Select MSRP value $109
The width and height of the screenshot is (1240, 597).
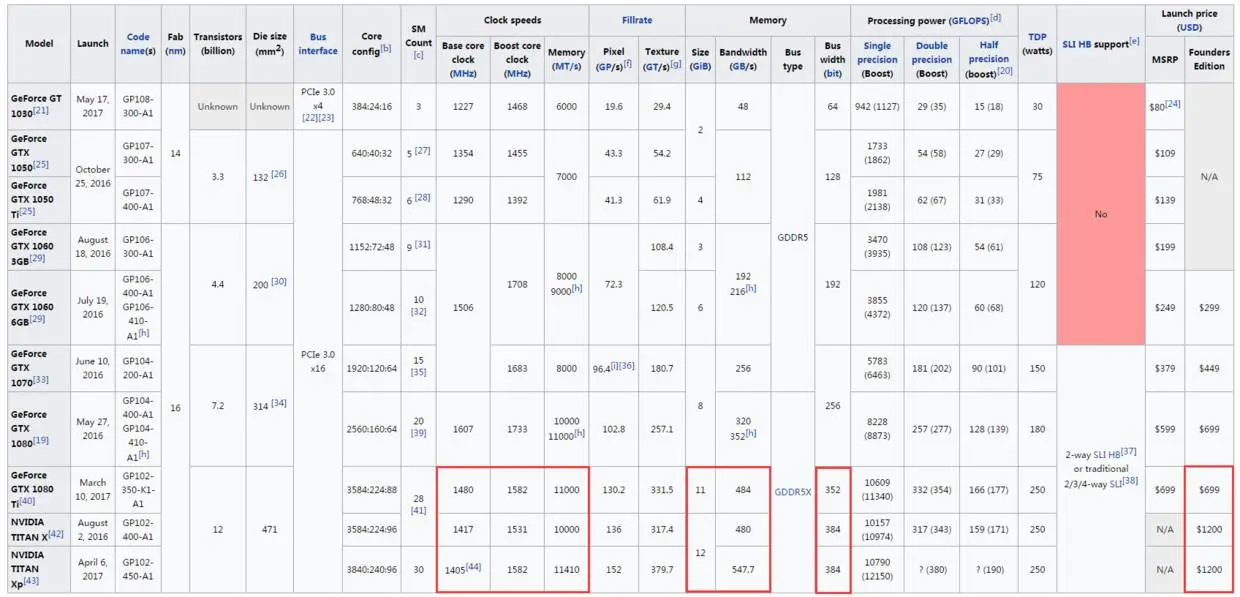pos(1164,153)
